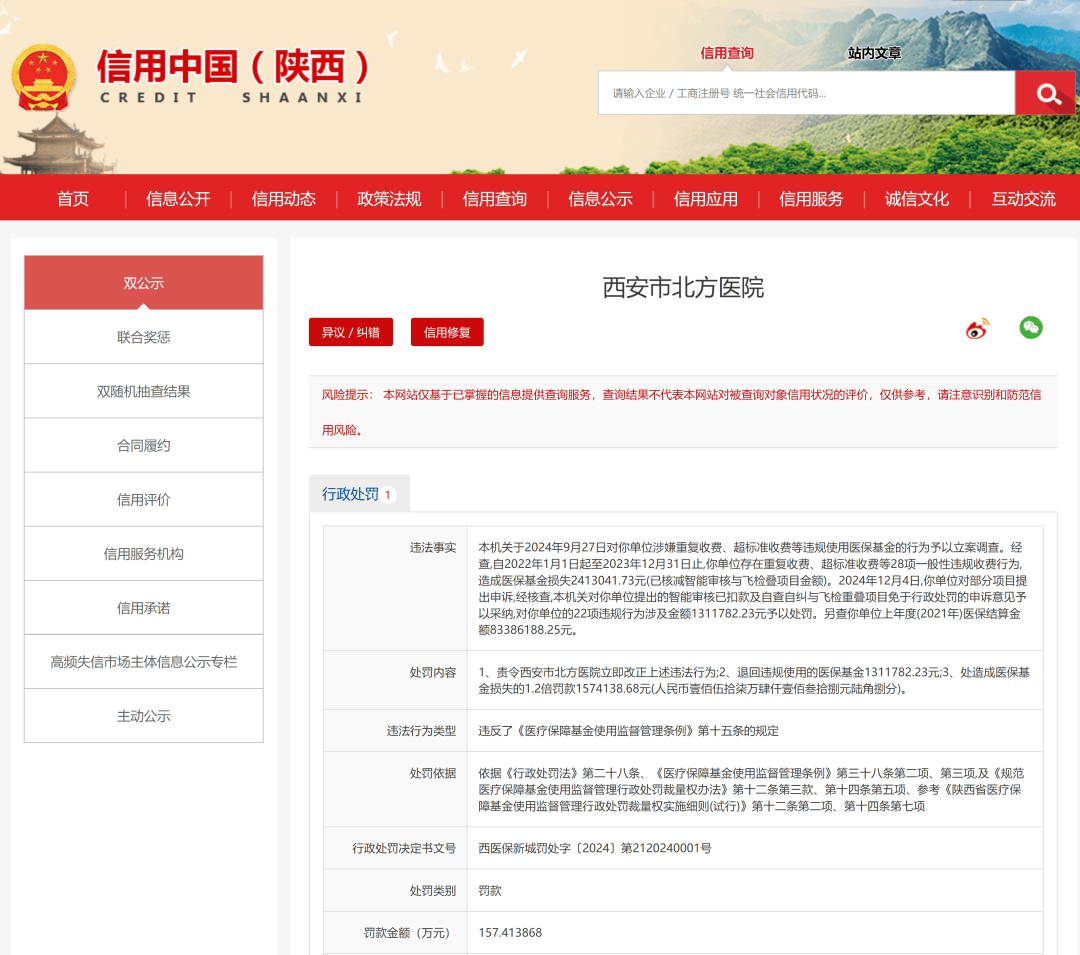Share page via WeChat icon

click(1030, 328)
